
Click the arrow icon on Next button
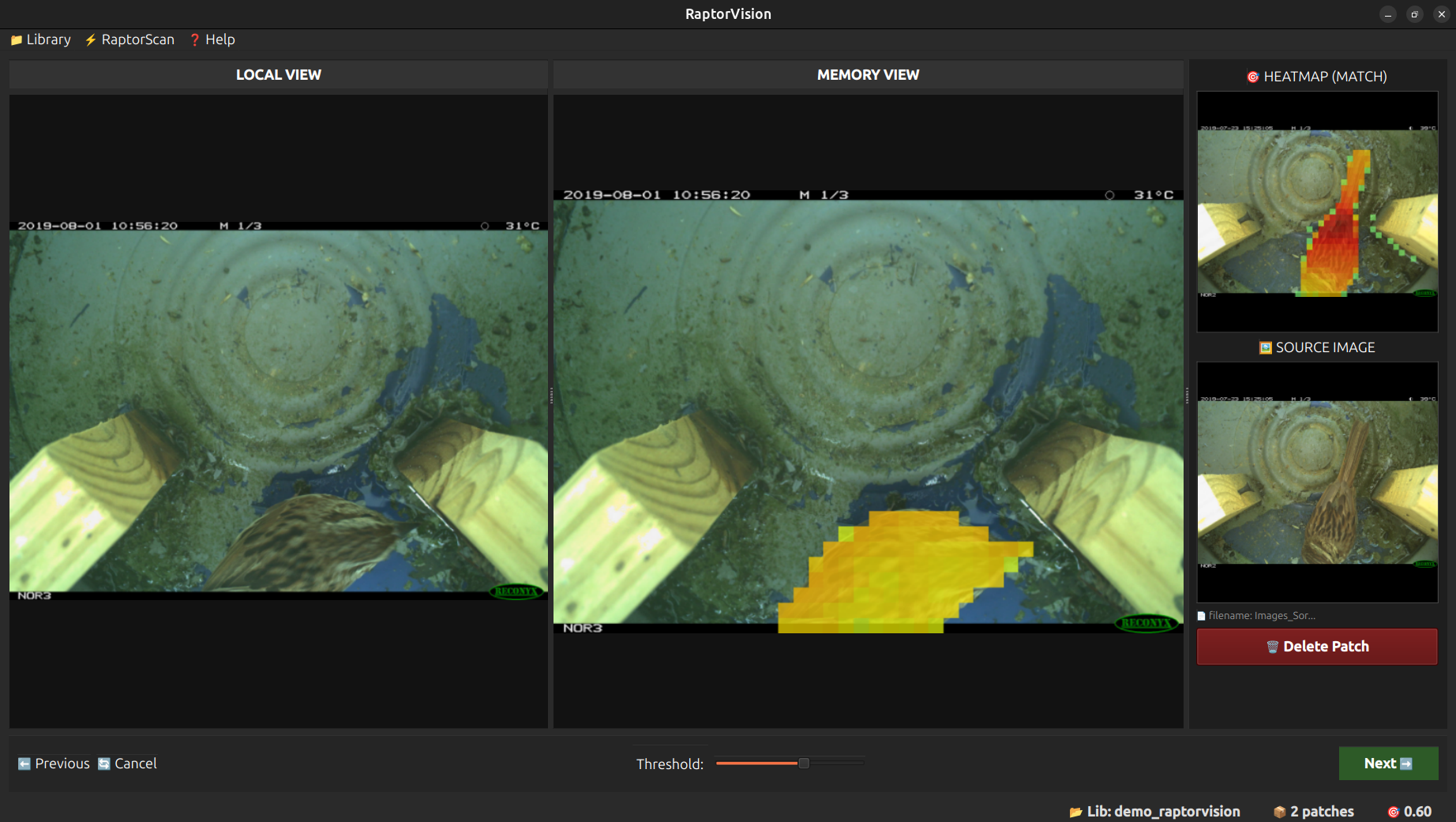(x=1406, y=764)
